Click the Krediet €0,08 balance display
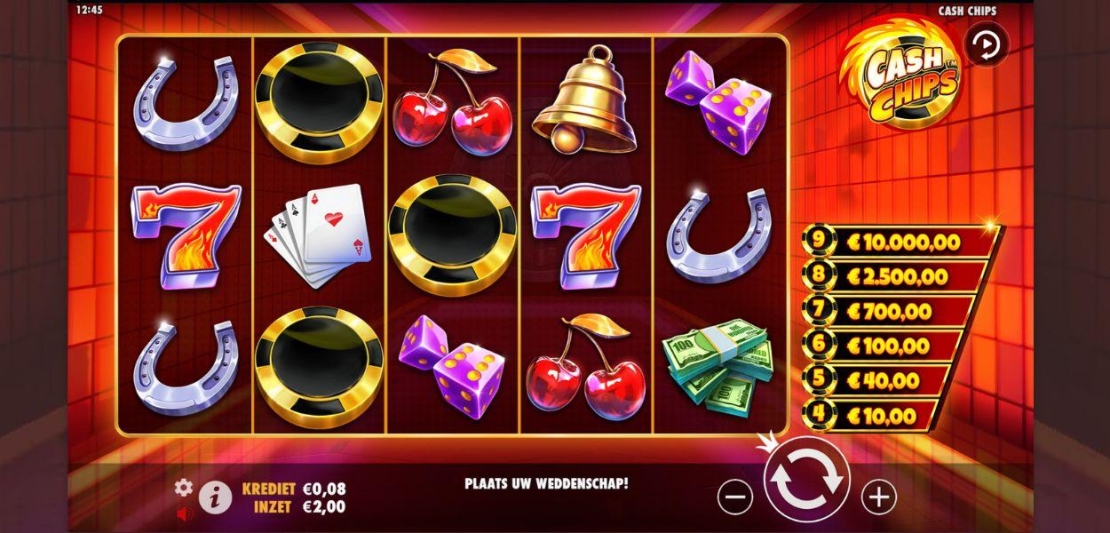Viewport: 1110px width, 533px height. (294, 489)
